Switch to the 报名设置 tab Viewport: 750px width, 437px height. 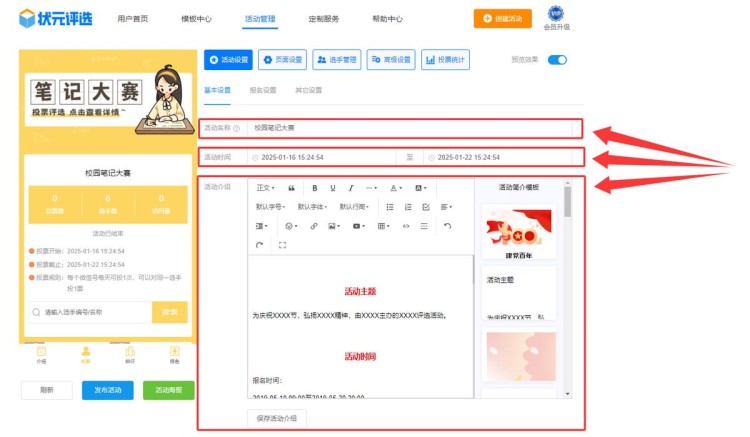point(262,91)
